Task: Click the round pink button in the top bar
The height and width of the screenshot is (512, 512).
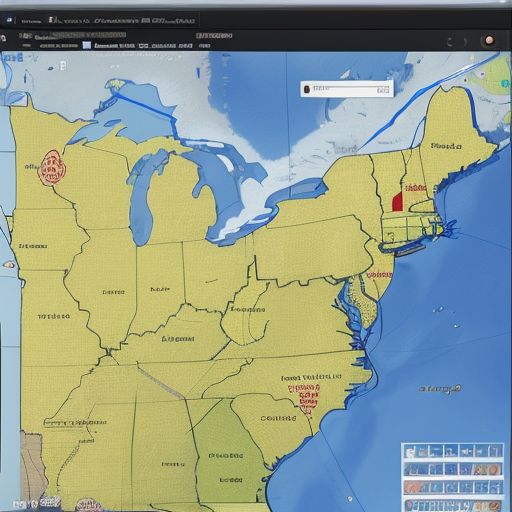Action: pyautogui.click(x=489, y=41)
